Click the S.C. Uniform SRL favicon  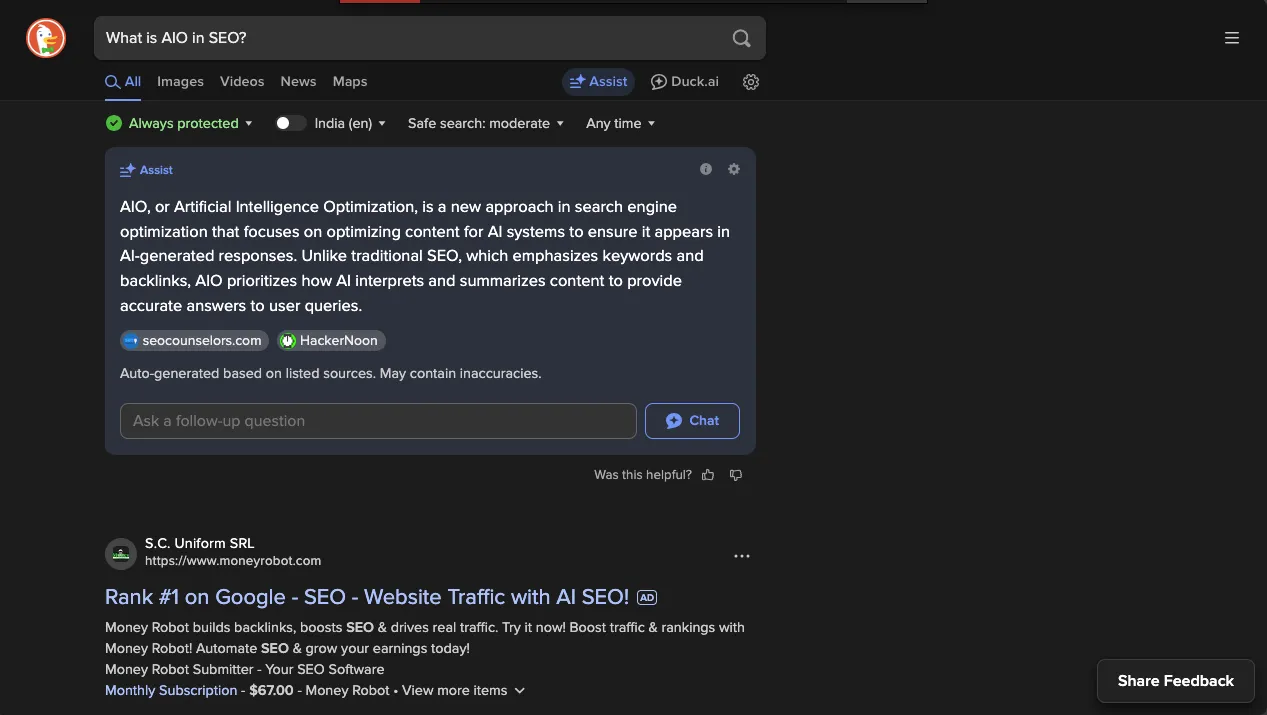(120, 553)
